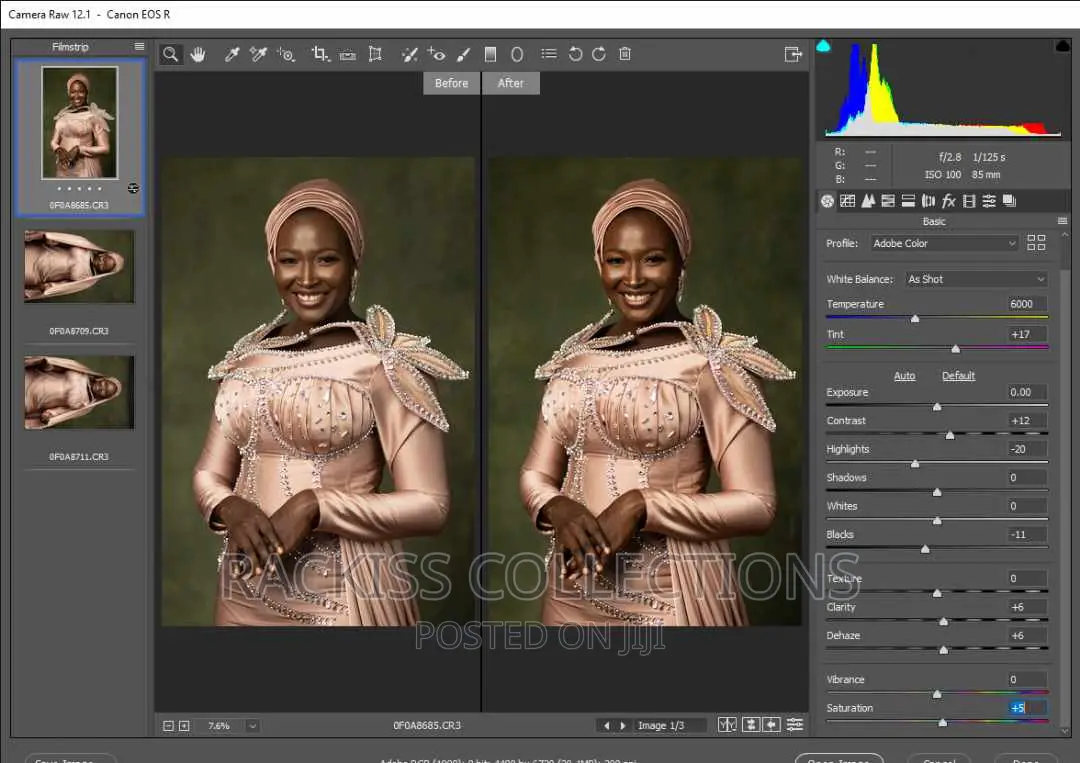This screenshot has width=1080, height=763.
Task: Click the Contrast slider handle
Action: pos(950,435)
